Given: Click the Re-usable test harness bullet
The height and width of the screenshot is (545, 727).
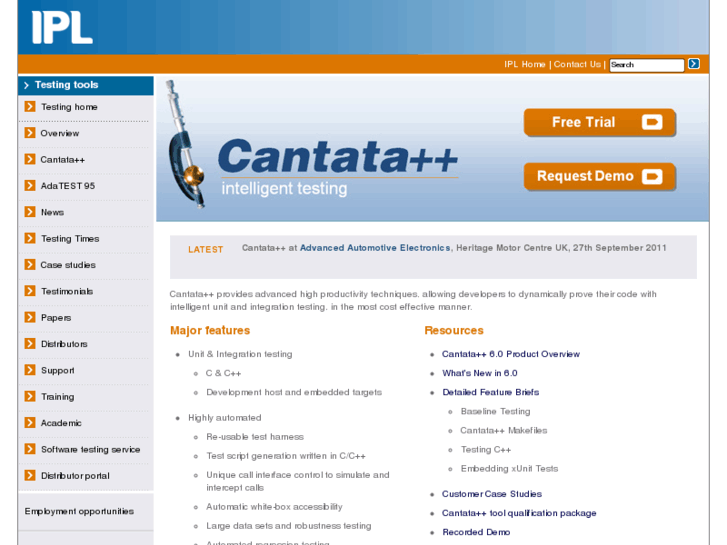Looking at the screenshot, I should [255, 437].
